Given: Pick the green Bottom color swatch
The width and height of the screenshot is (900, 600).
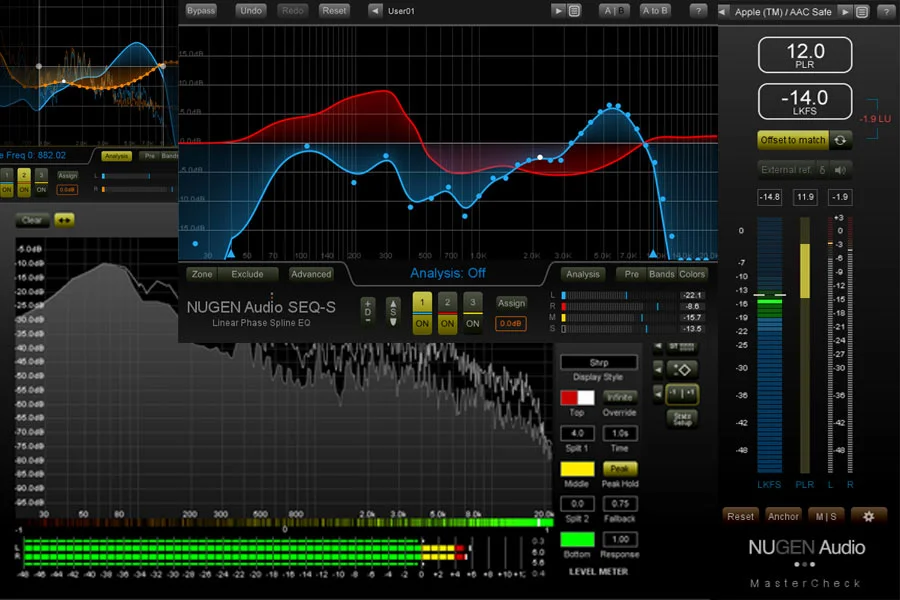Looking at the screenshot, I should click(x=577, y=540).
